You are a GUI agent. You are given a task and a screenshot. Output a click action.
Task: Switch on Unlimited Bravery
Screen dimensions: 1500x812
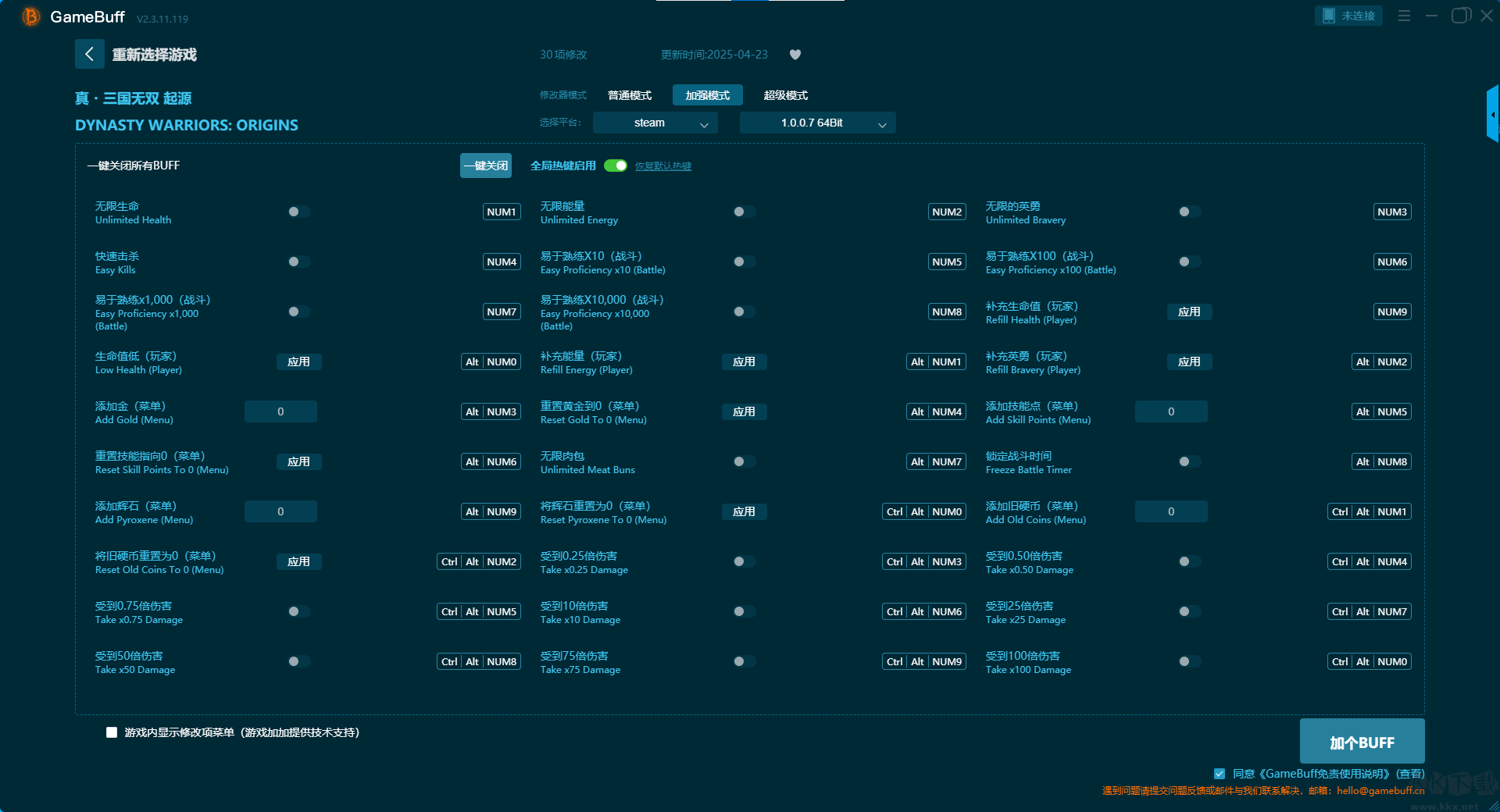point(1189,212)
